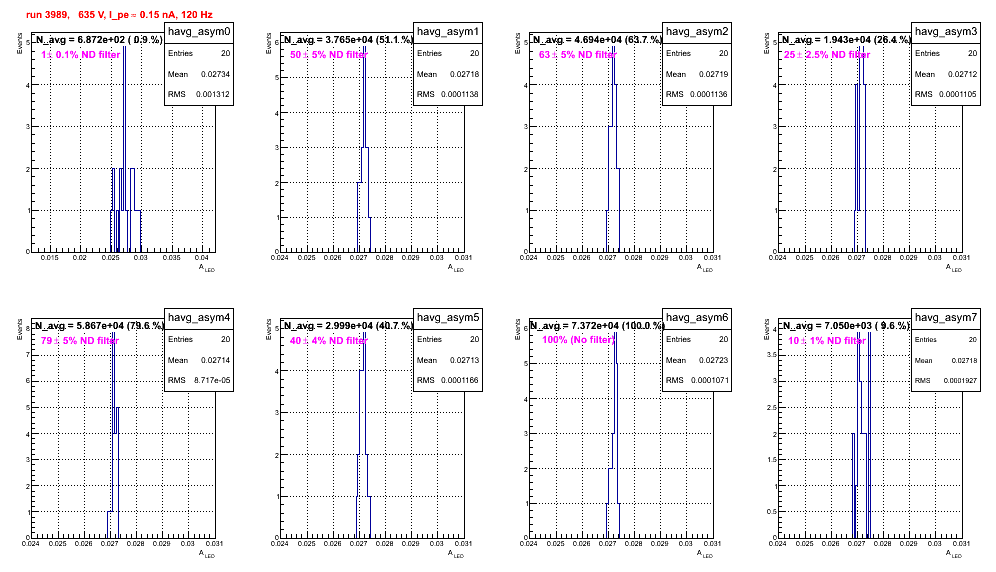
Task: Select the havg_asym1 stats box title
Action: pos(448,32)
